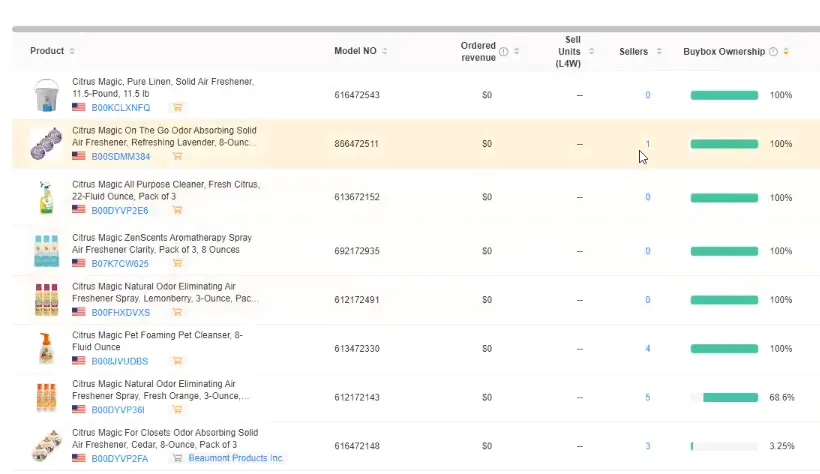Screen dimensions: 820x474
Task: Click US flag icon beside B00DYVP2E6
Action: point(79,211)
